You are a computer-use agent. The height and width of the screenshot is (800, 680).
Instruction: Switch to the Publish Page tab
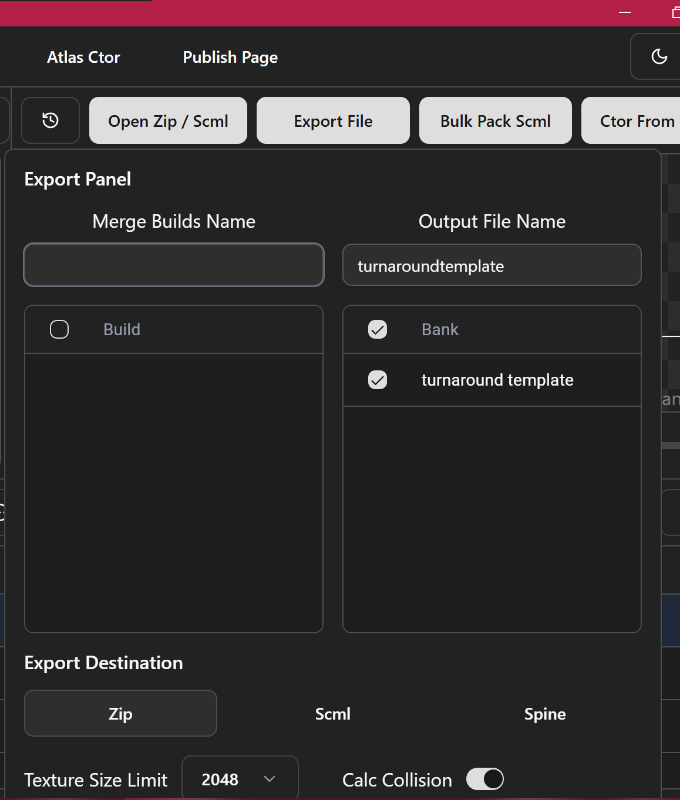click(230, 57)
